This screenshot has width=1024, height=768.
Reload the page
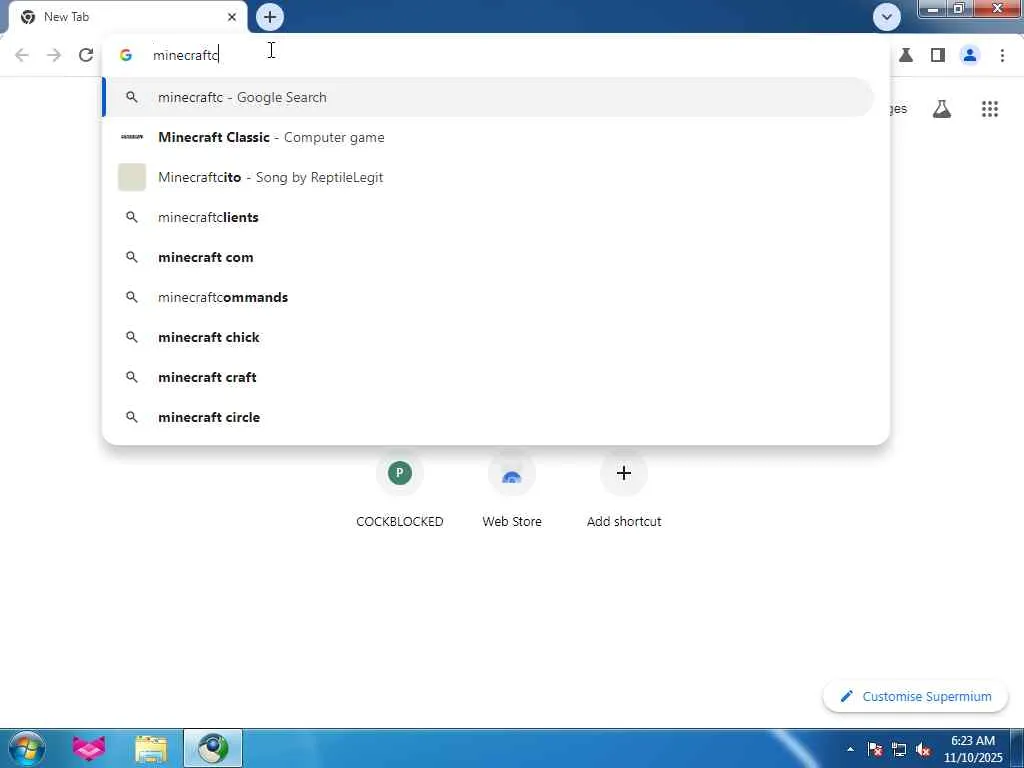pos(86,55)
